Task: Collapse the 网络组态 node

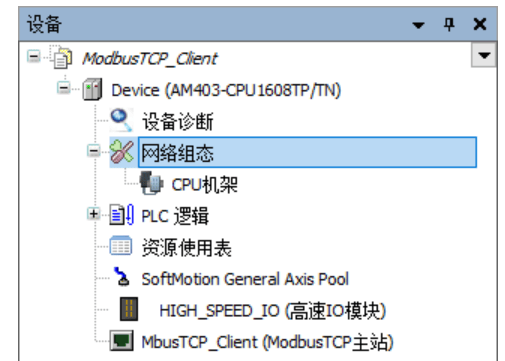Action: (x=94, y=151)
